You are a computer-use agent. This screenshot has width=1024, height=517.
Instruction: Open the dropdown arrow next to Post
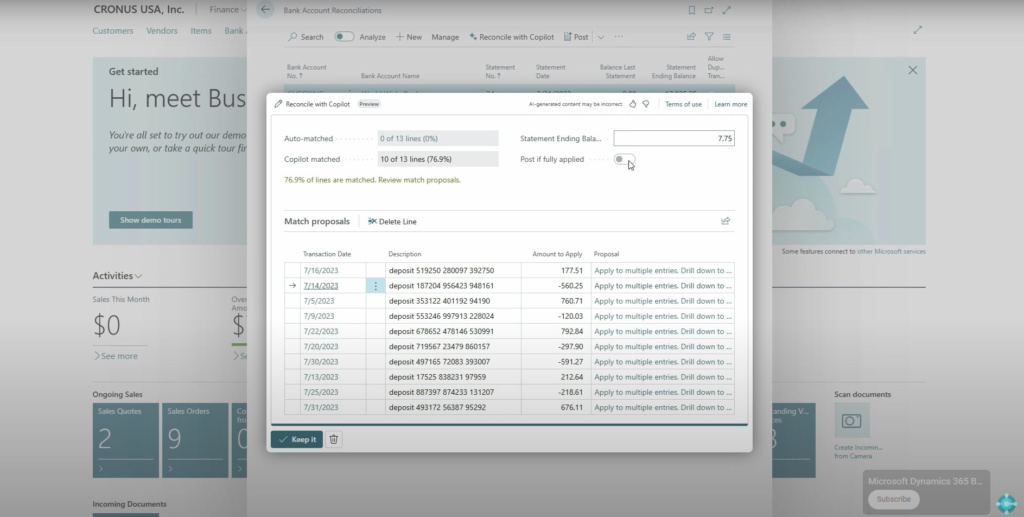coord(600,37)
